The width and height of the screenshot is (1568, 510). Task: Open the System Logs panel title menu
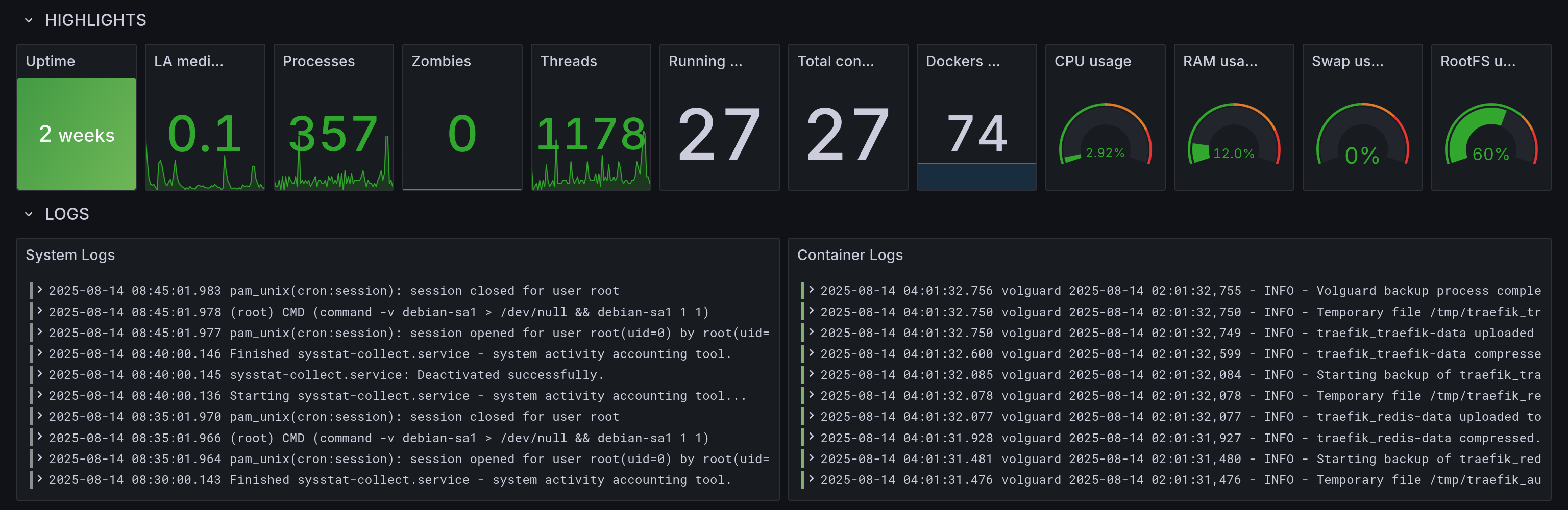point(70,256)
